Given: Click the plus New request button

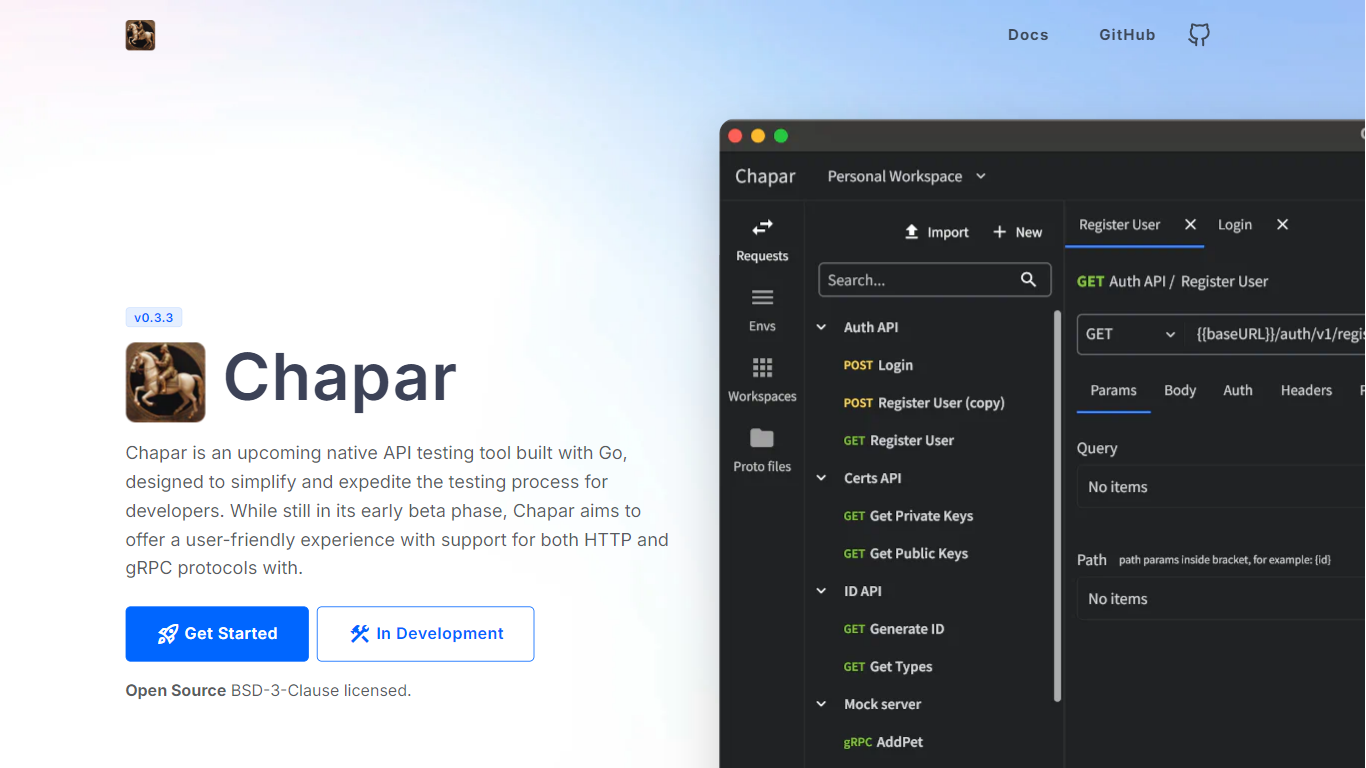Looking at the screenshot, I should 1017,232.
